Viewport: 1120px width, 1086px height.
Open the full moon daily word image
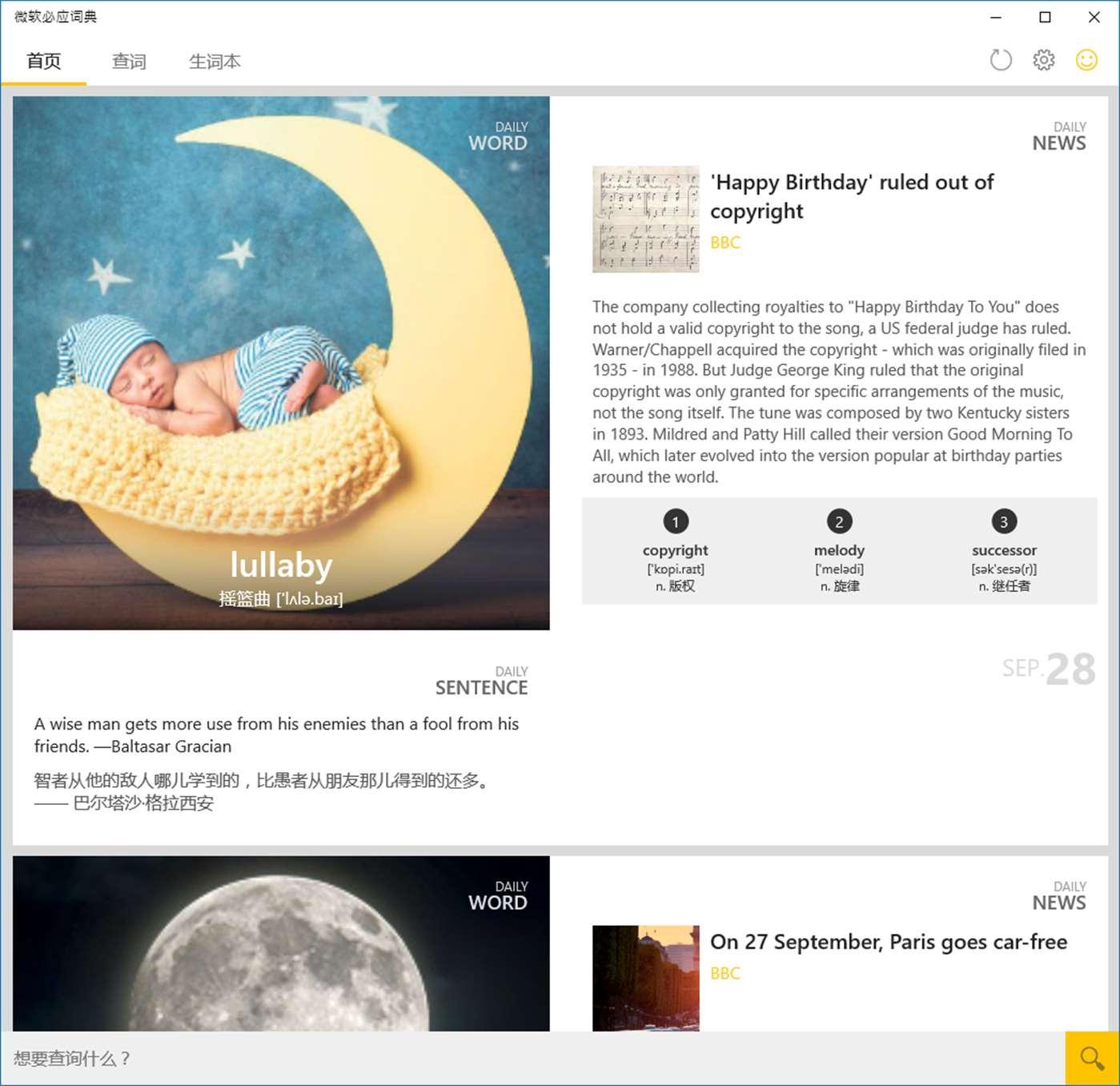pos(281,943)
